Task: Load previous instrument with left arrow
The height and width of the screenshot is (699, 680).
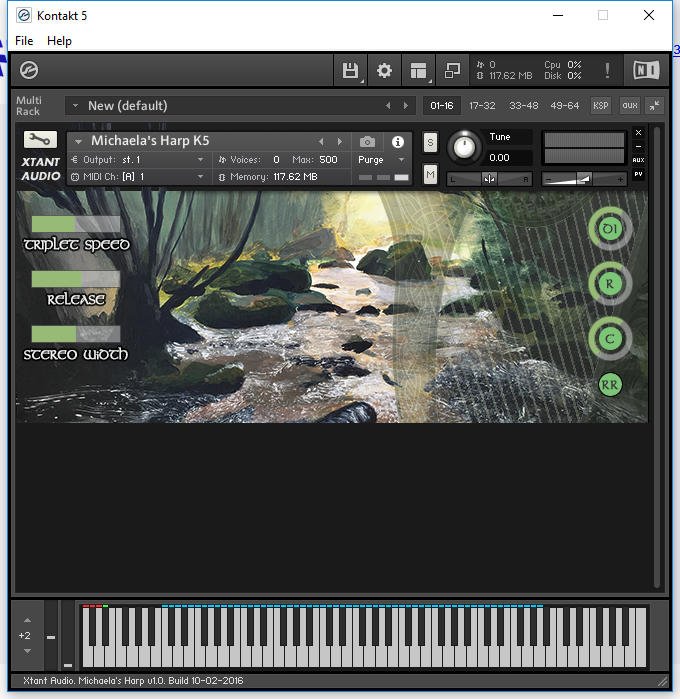Action: point(321,142)
